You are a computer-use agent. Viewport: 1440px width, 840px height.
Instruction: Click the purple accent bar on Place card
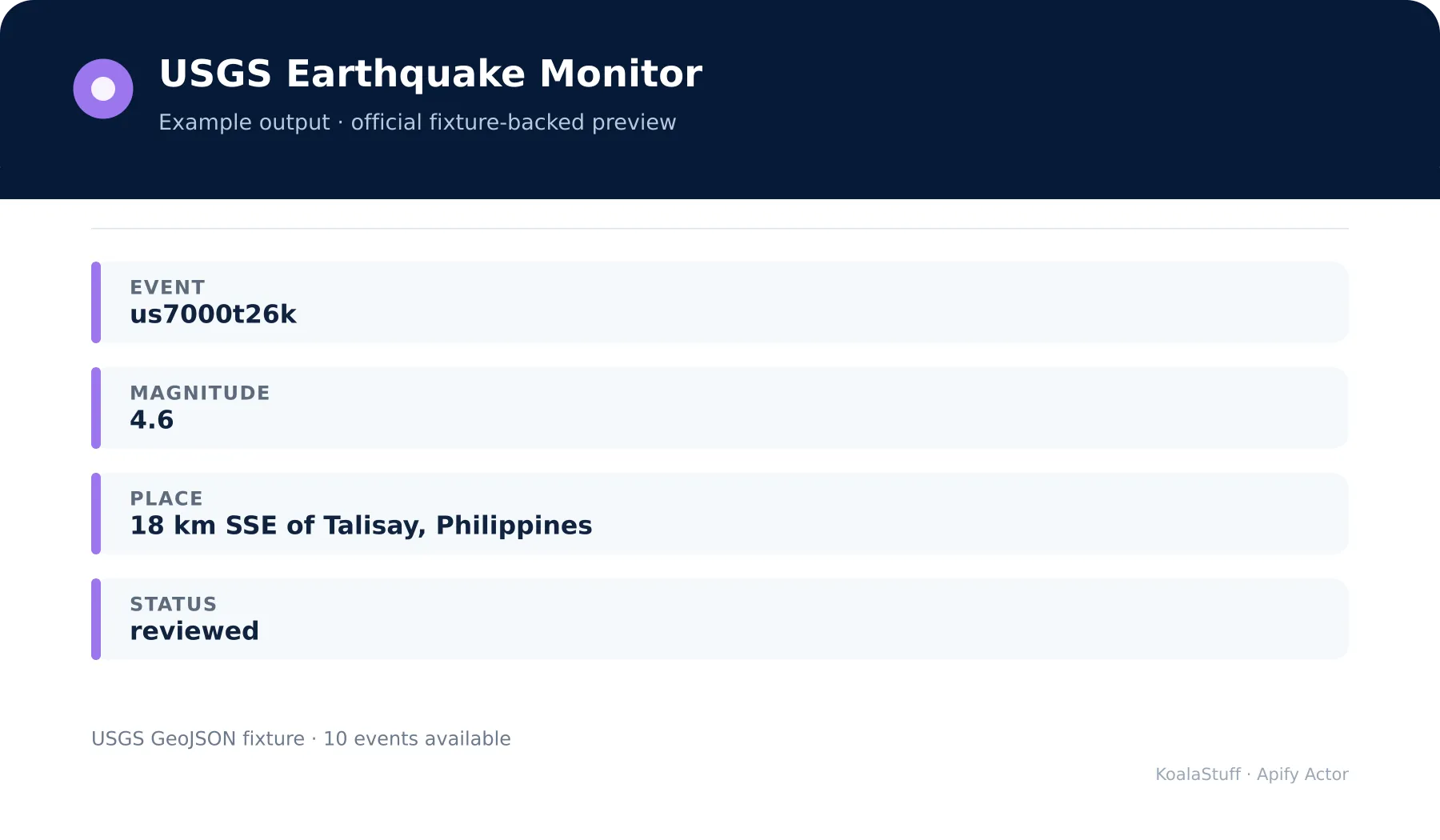pos(96,514)
